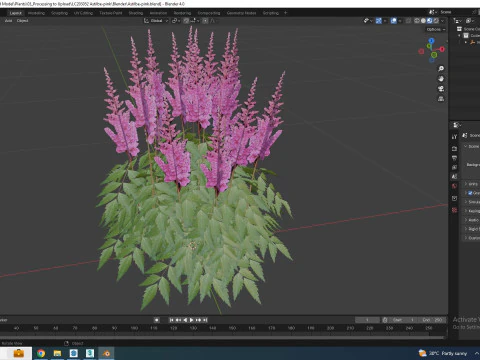Click the Scene name field in top bar

455,12
